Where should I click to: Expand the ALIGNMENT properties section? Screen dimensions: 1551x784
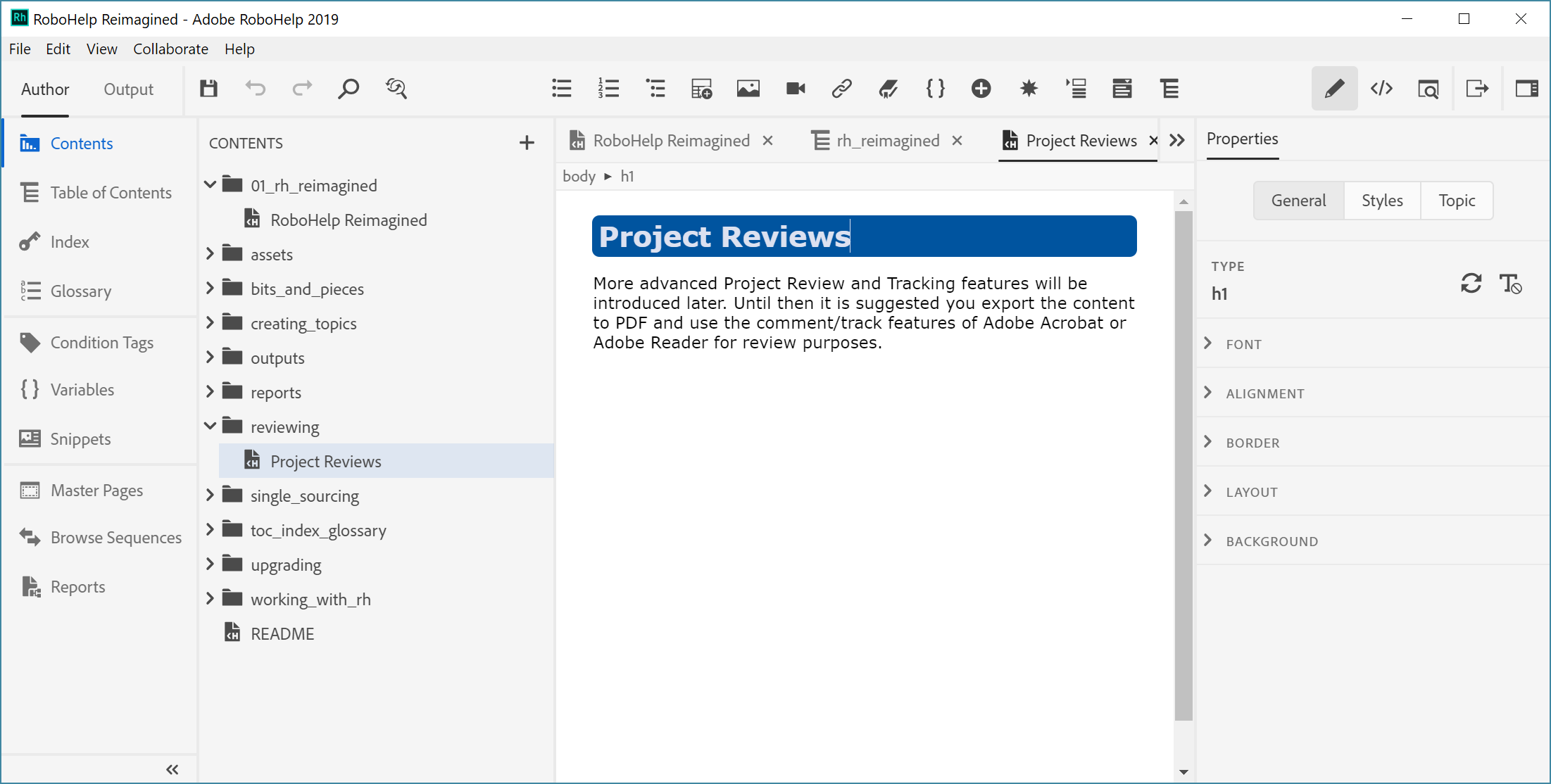[1212, 393]
